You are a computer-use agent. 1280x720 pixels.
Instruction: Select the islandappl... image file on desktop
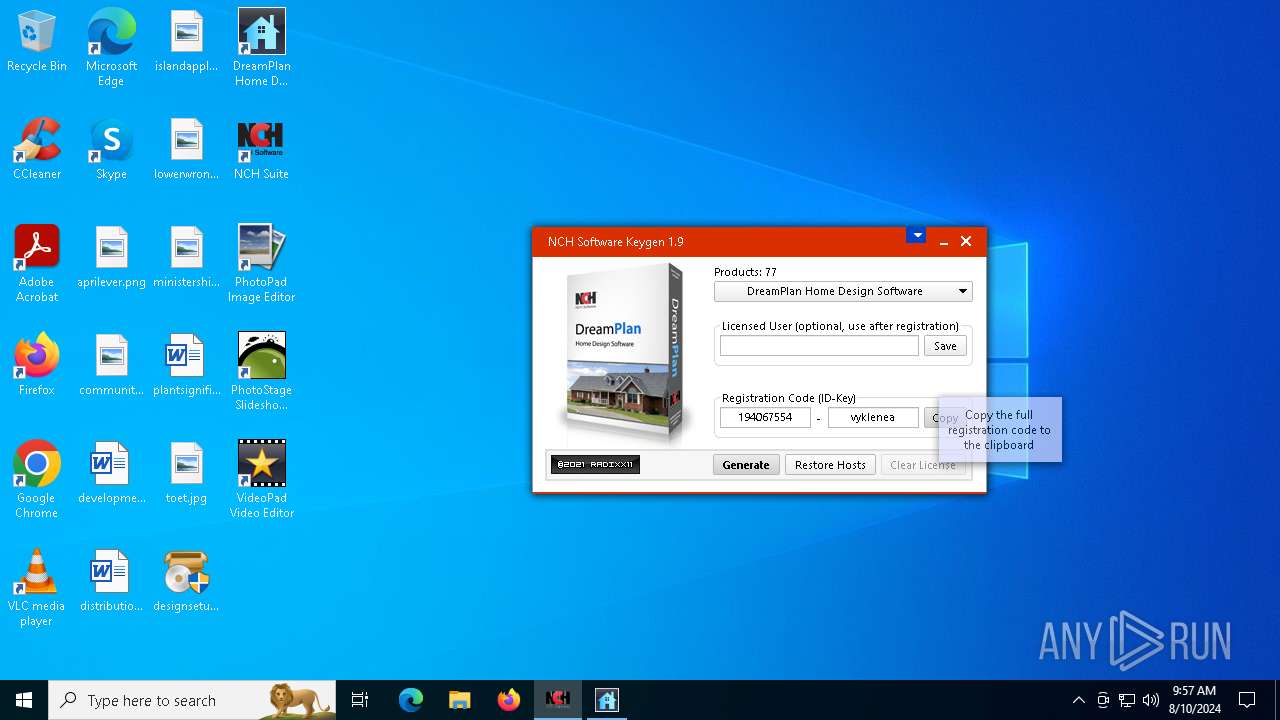(186, 41)
